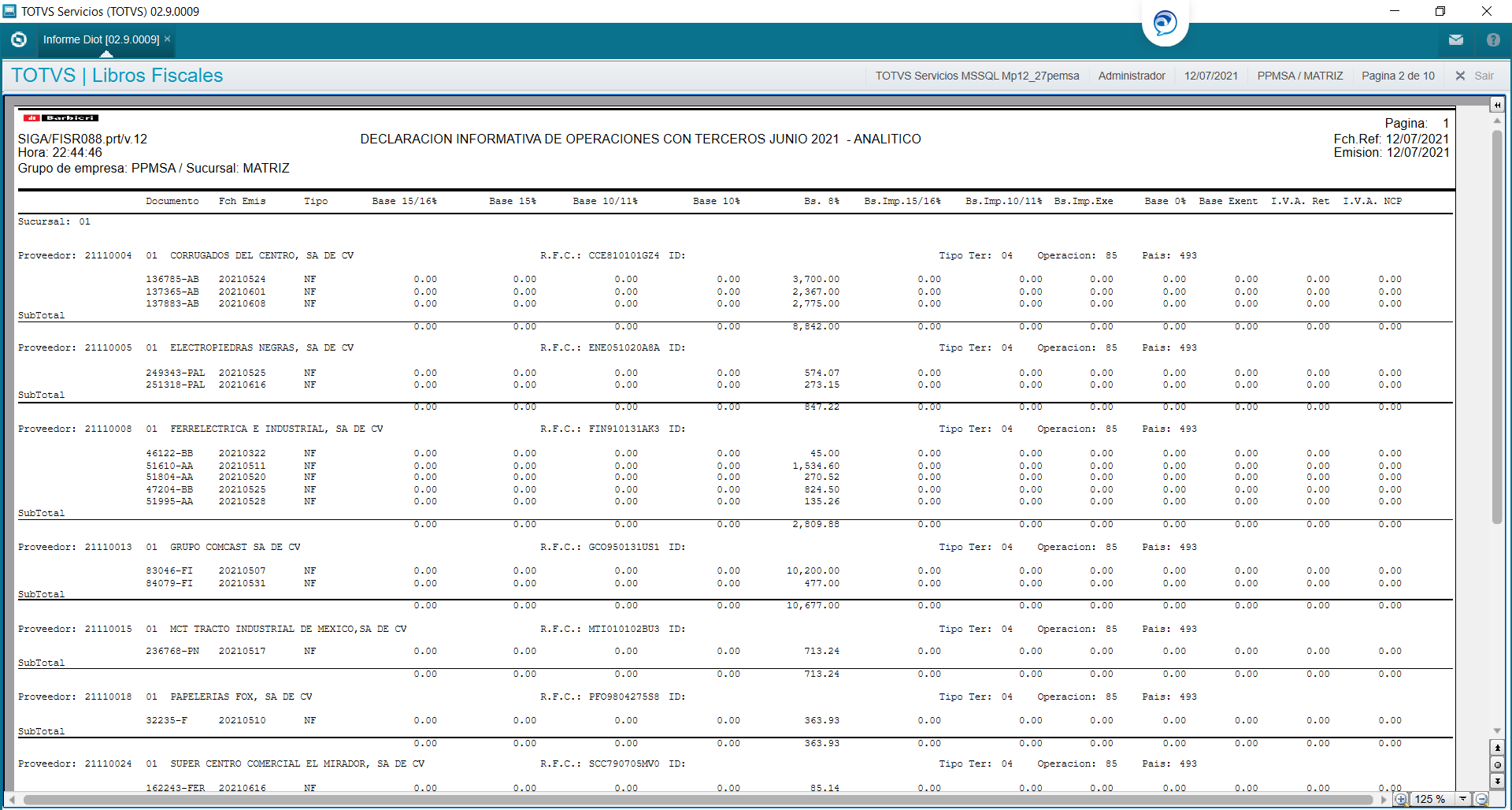Click the R.F.C. value CCE810101GZ4
Screen dimensions: 1512x810
(624, 256)
